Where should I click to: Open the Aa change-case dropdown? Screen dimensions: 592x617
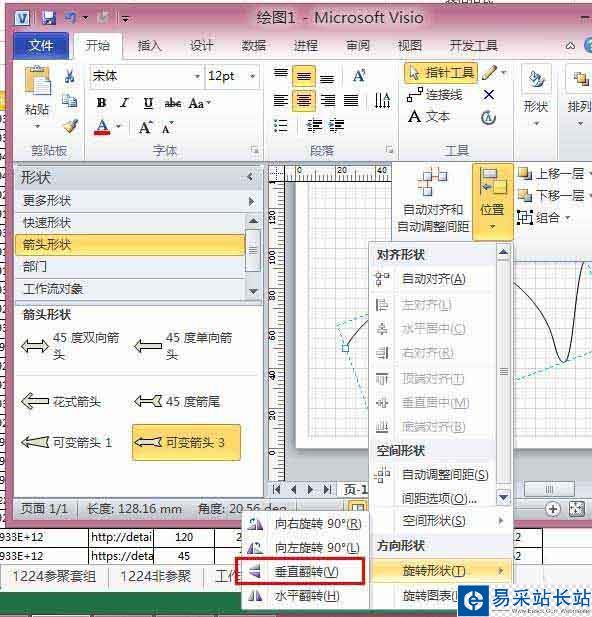[200, 103]
